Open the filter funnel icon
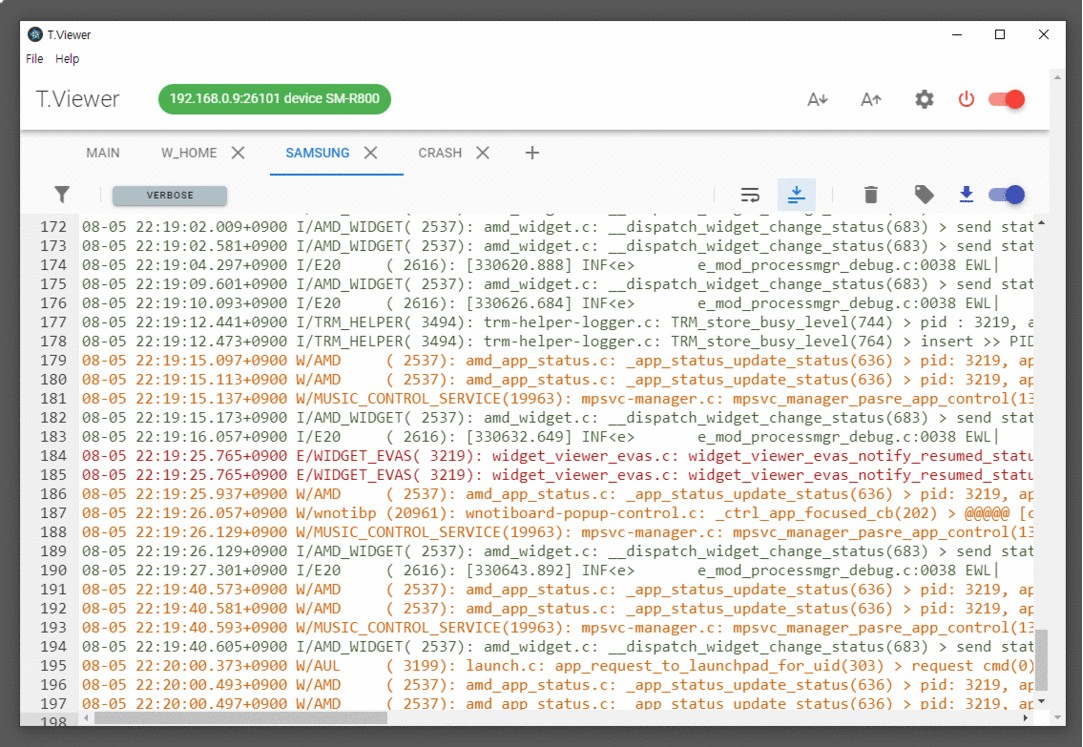1083x747 pixels. [x=62, y=195]
